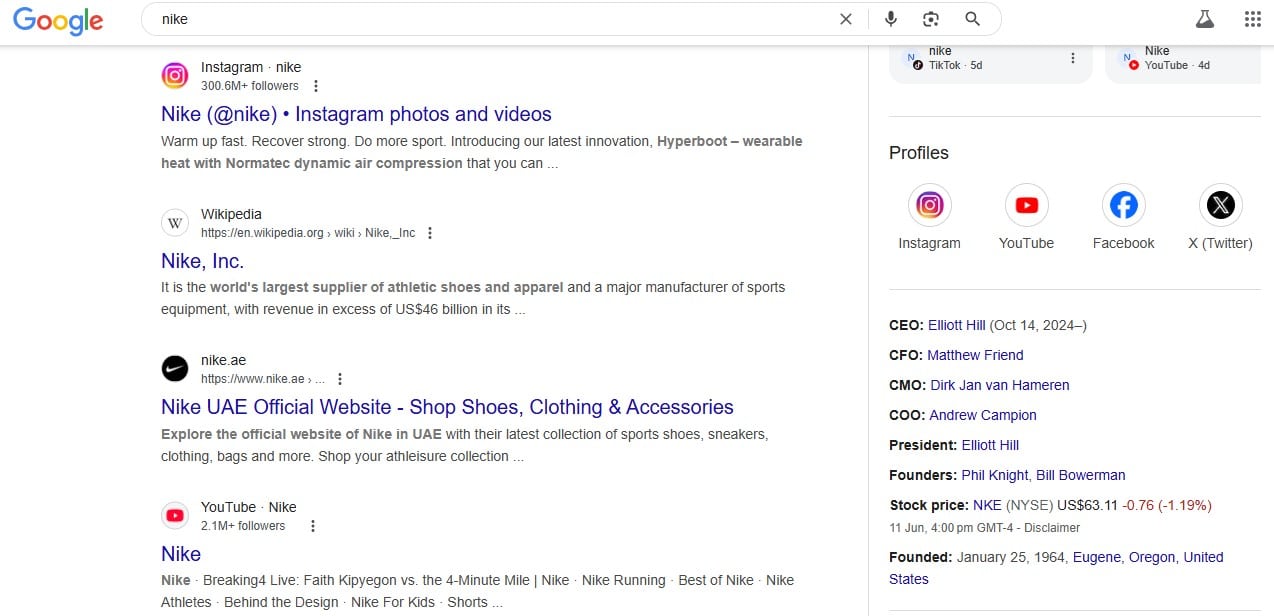The height and width of the screenshot is (616, 1274).
Task: Open Search Labs flask icon
Action: pos(1204,19)
